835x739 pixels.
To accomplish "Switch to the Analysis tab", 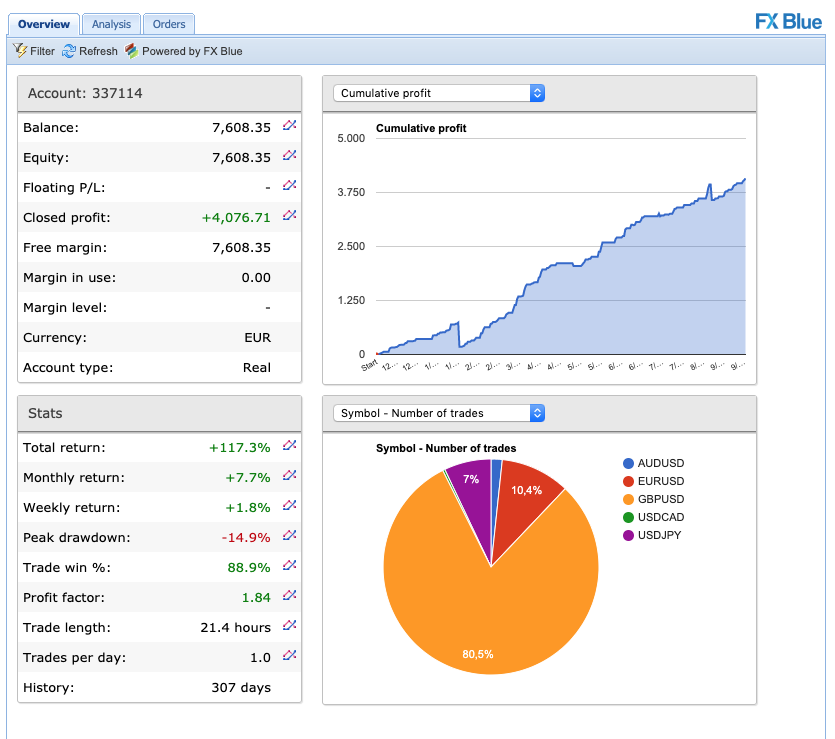I will click(111, 24).
